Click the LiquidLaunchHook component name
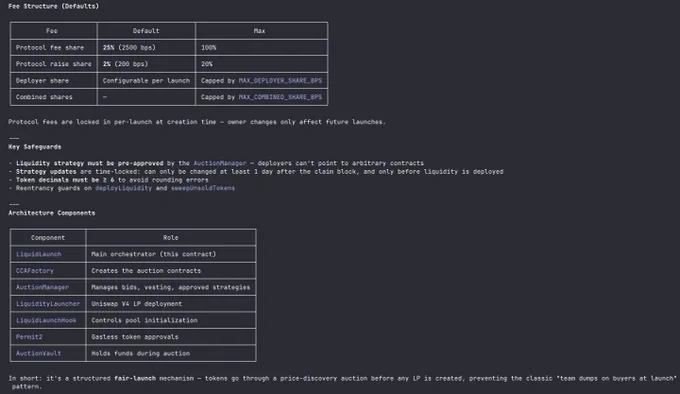The width and height of the screenshot is (680, 394). point(46,320)
